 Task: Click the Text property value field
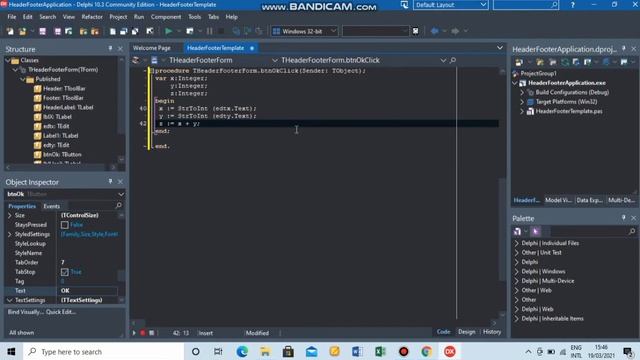coord(89,291)
